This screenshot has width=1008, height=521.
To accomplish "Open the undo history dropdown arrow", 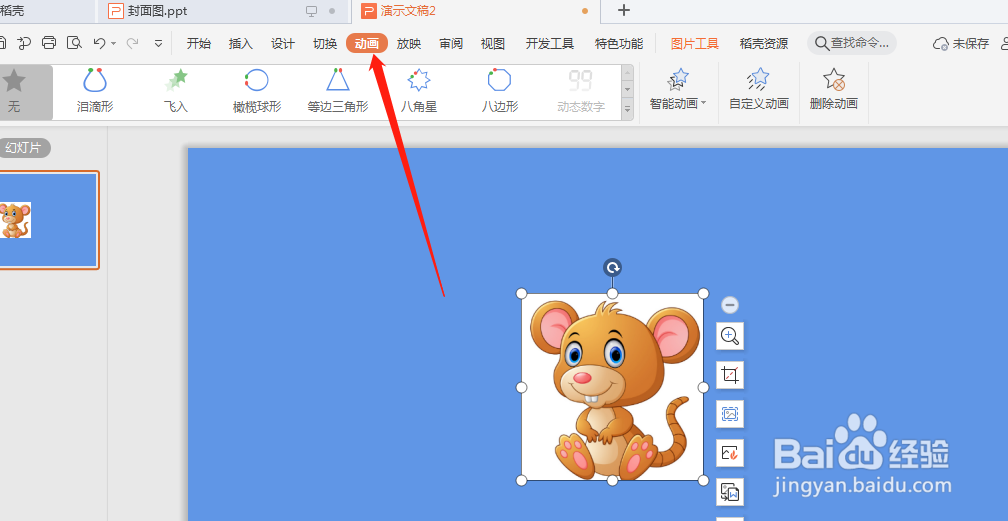I will click(x=113, y=44).
